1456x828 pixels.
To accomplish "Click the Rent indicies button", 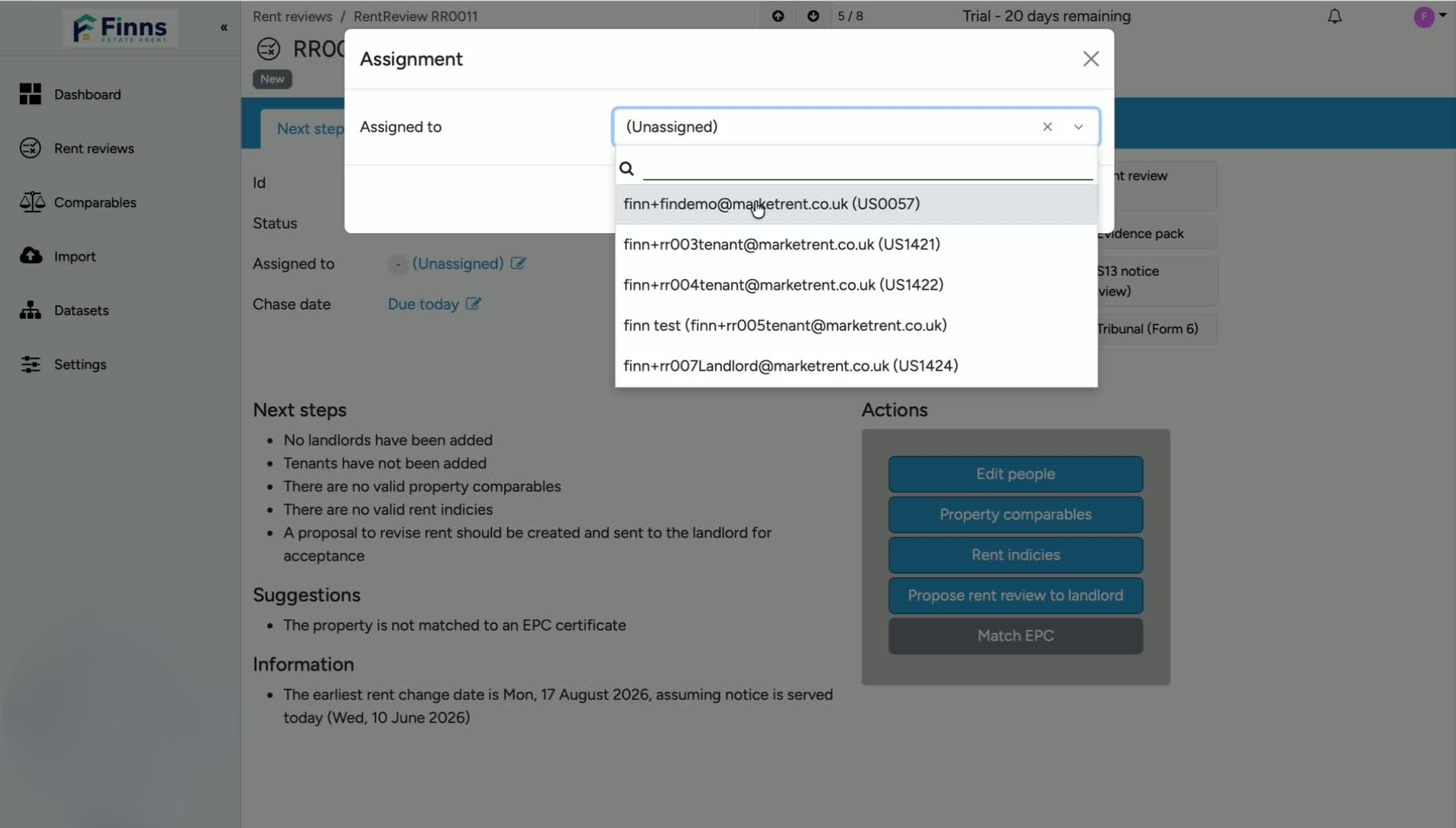I will [1016, 555].
